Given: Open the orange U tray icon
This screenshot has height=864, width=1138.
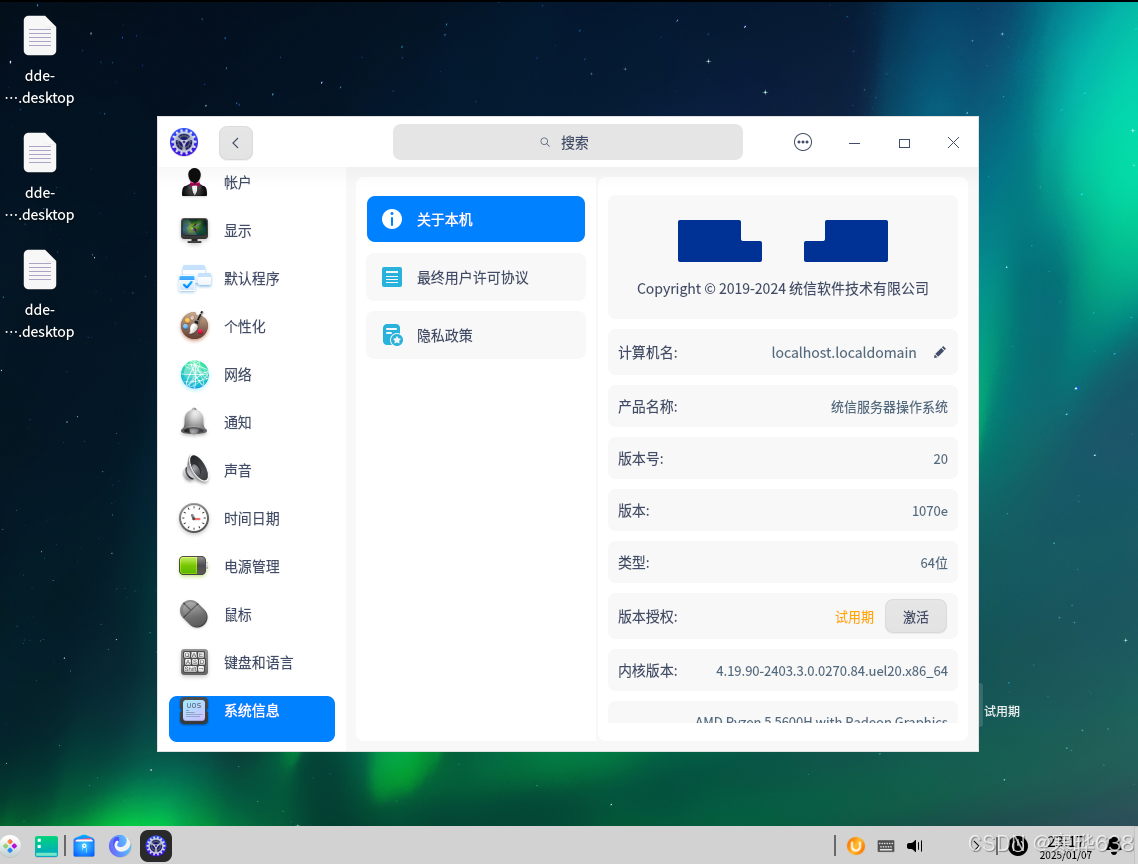Looking at the screenshot, I should 856,846.
